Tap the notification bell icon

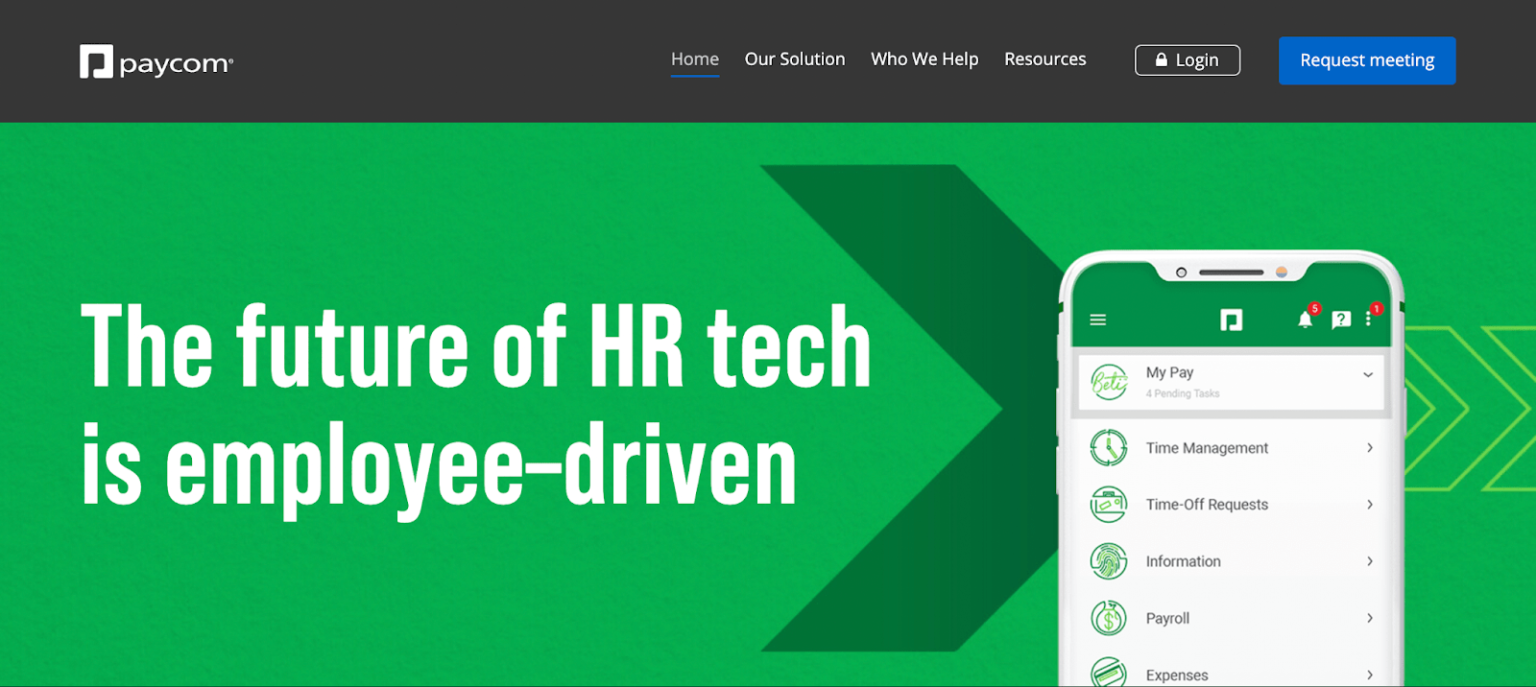1305,320
